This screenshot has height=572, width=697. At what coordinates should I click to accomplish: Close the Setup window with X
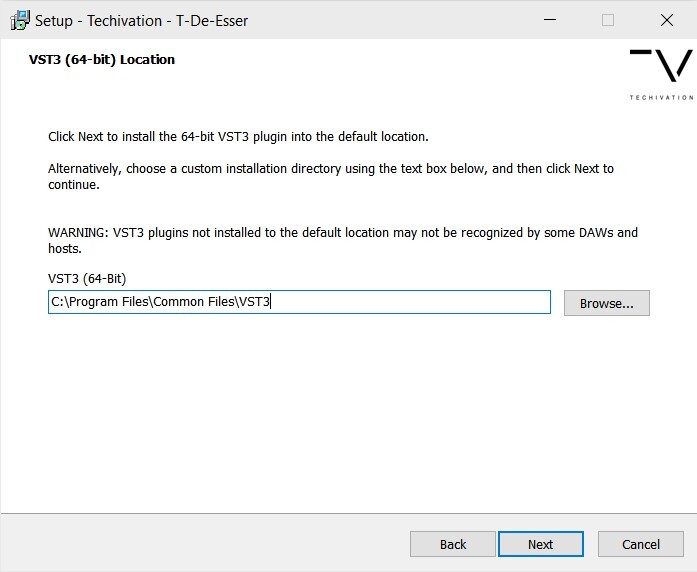666,20
